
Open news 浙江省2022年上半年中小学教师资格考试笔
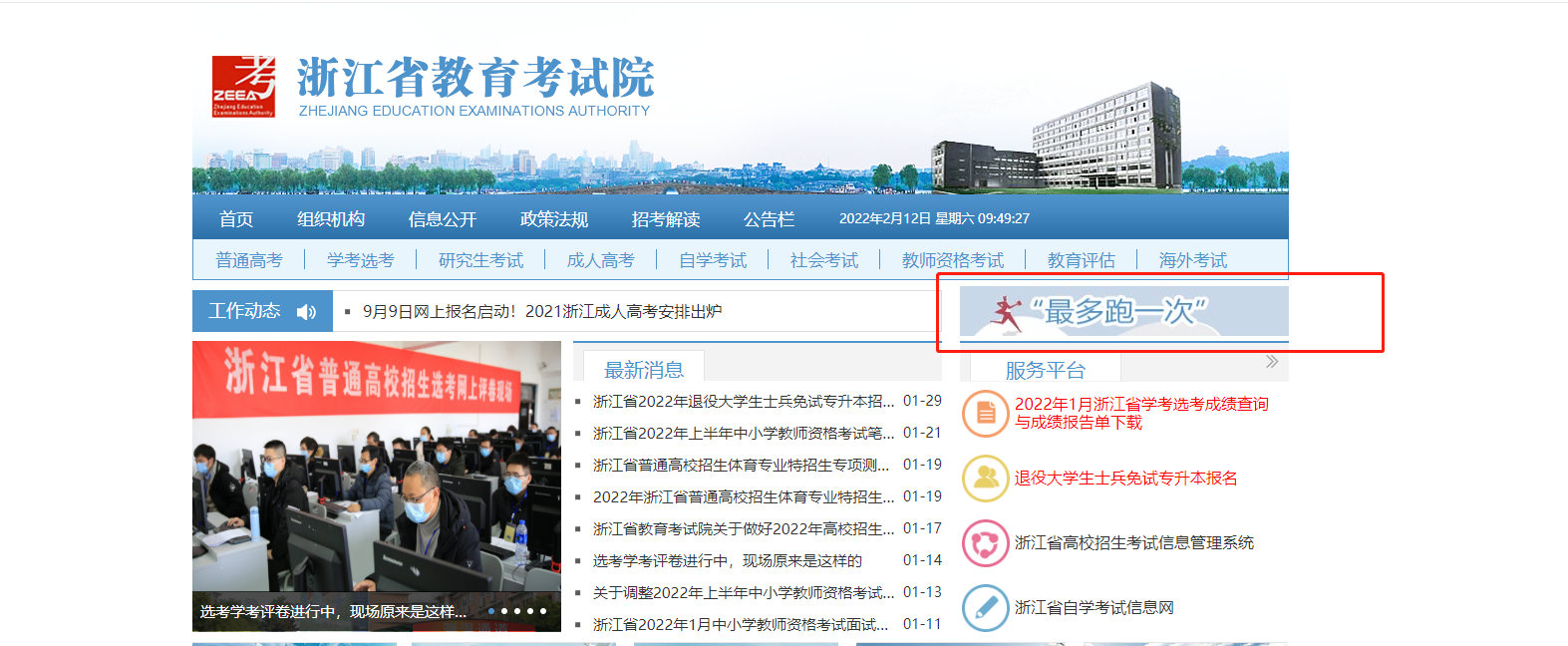tap(743, 433)
